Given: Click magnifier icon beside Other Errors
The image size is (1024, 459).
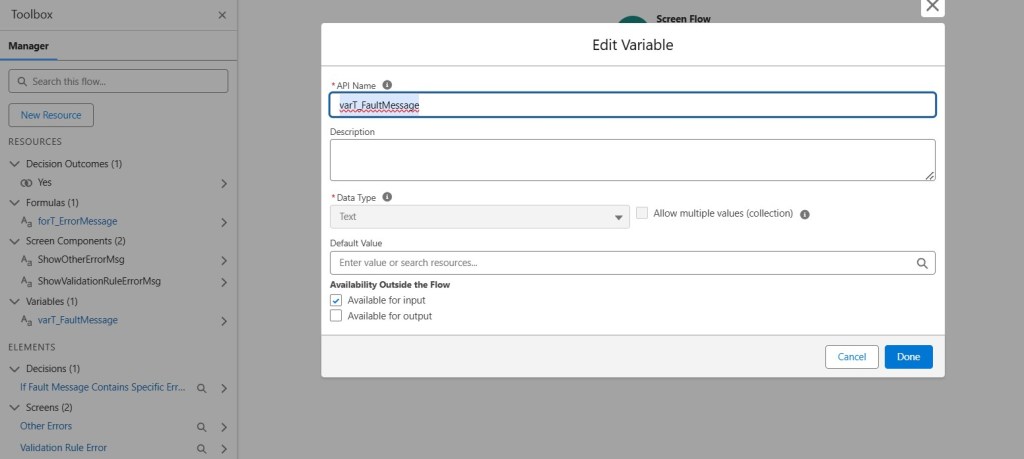Looking at the screenshot, I should pos(201,427).
